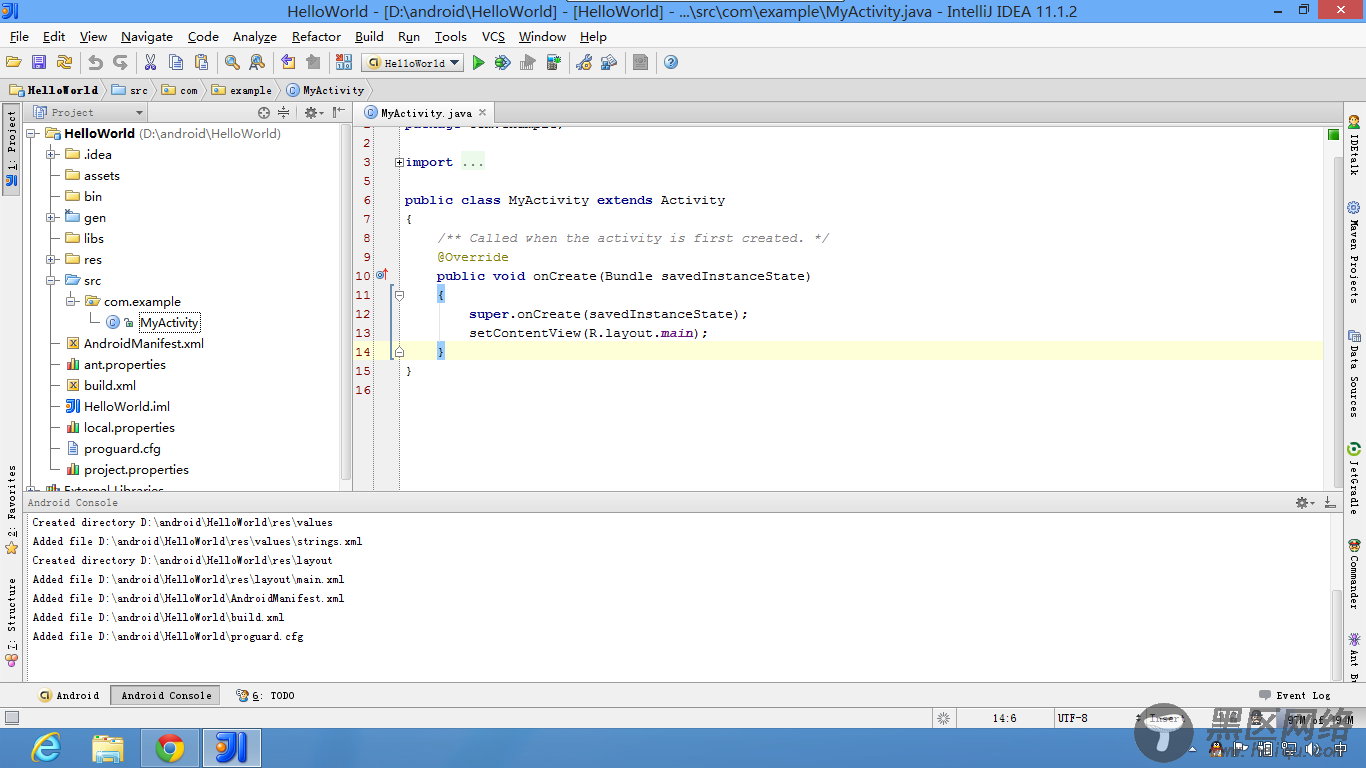
Task: Collapse the src folder node
Action: tap(51, 280)
